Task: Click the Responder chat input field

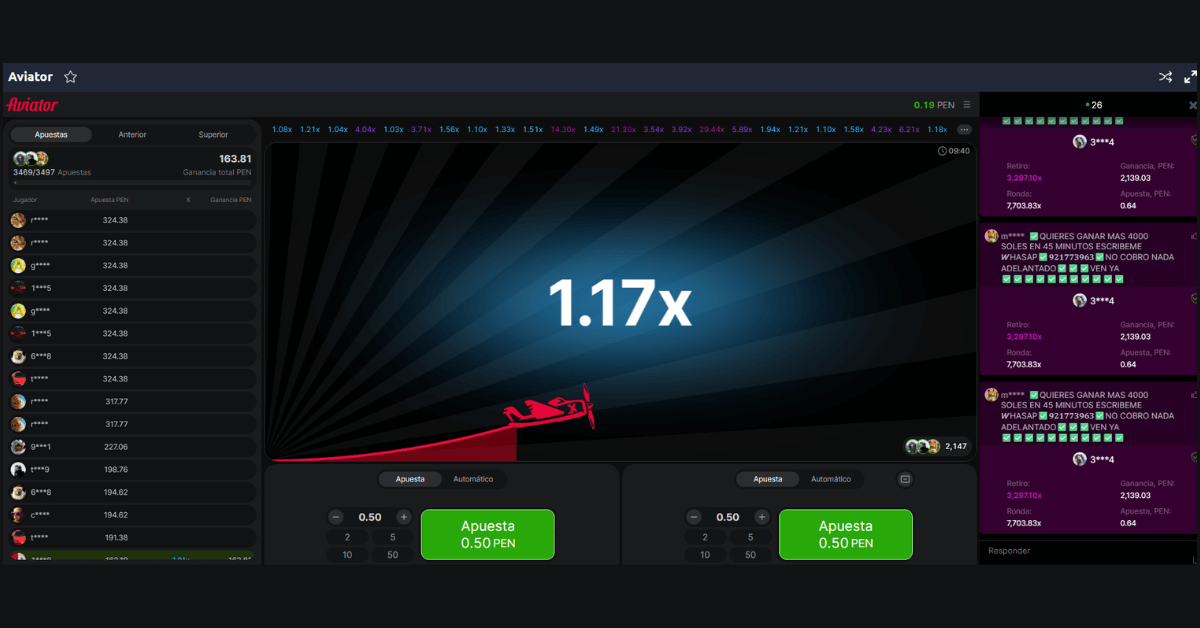Action: tap(1085, 551)
